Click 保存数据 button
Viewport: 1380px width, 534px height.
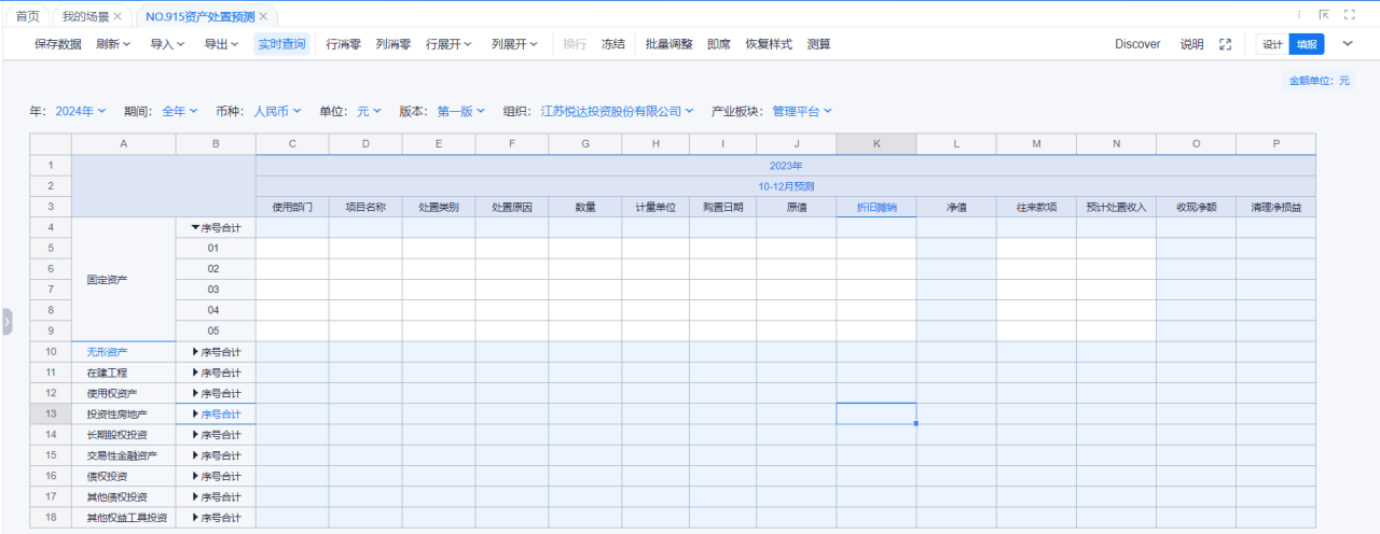[58, 44]
